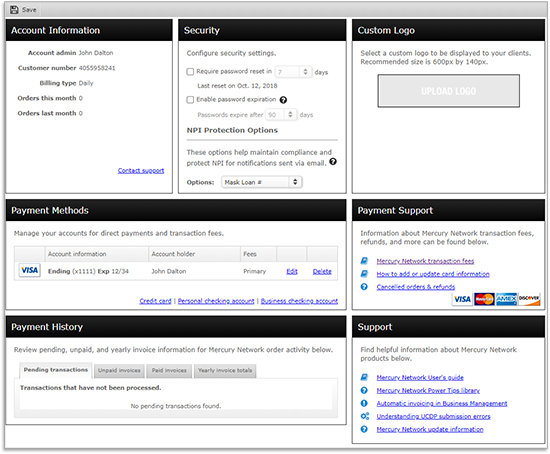Click the Visa logo in Payment Support
550x454 pixels.
tap(462, 300)
